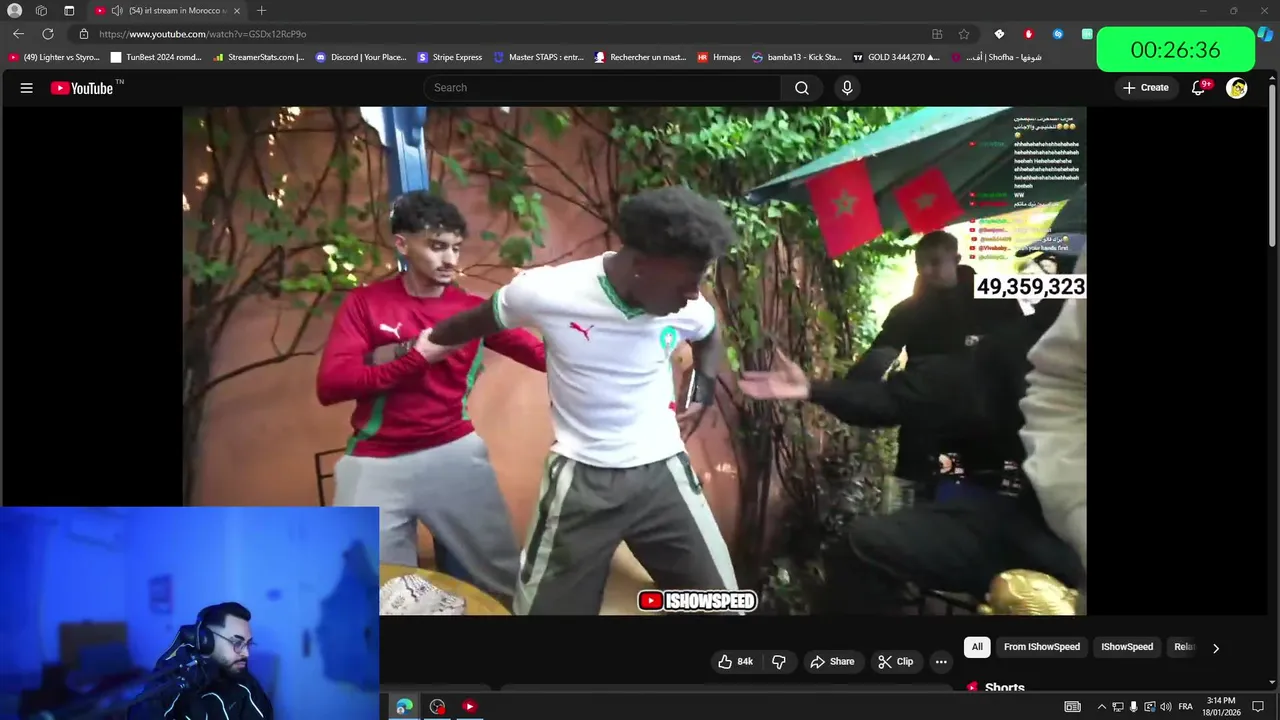Open the browser profile icon in title bar
Screen dimensions: 1280x720
pos(14,11)
